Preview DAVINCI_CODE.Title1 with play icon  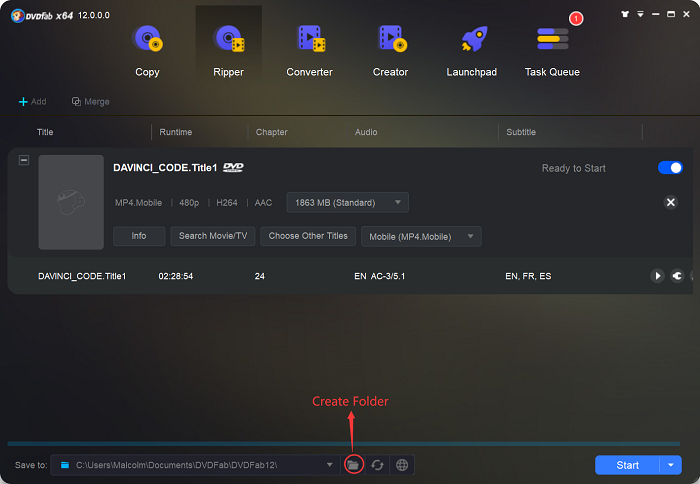coord(657,276)
